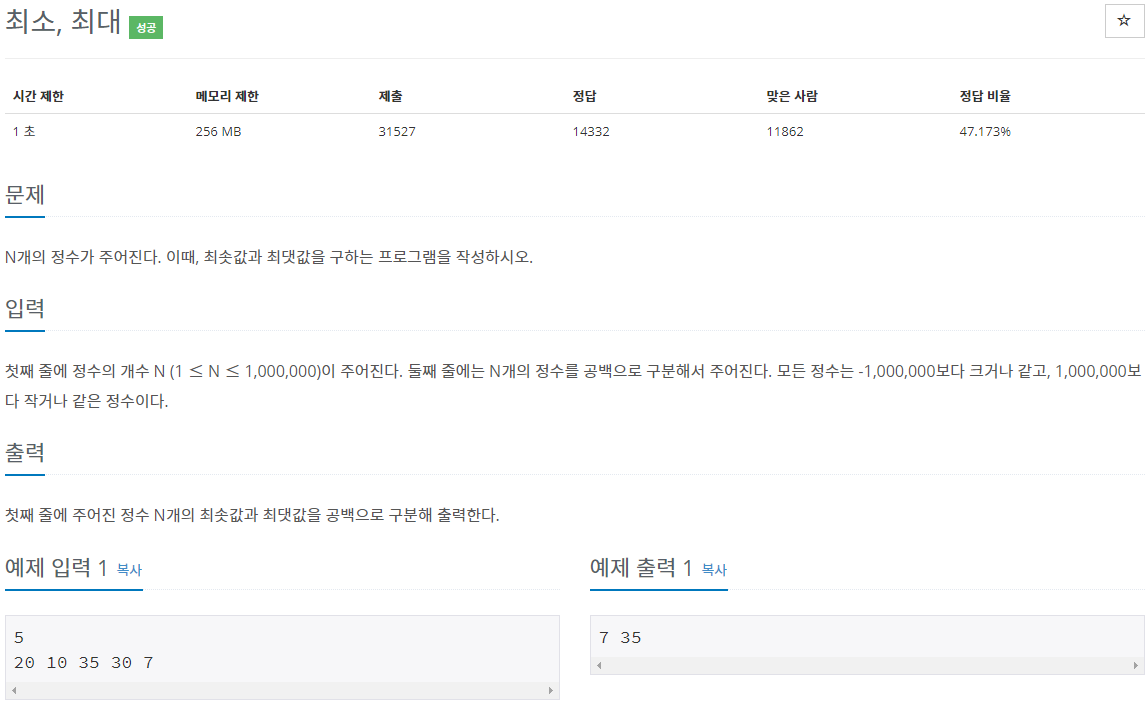Click the 입력 section heading

25,308
